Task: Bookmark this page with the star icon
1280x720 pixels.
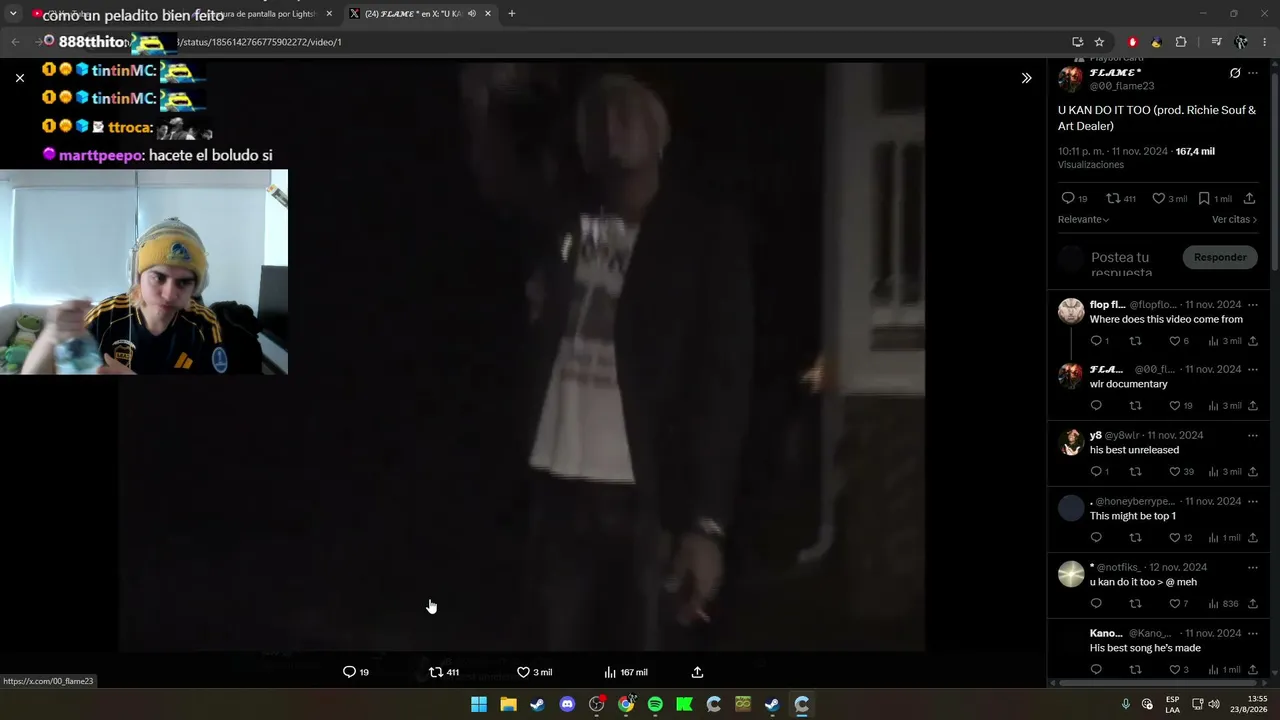Action: 1099,42
